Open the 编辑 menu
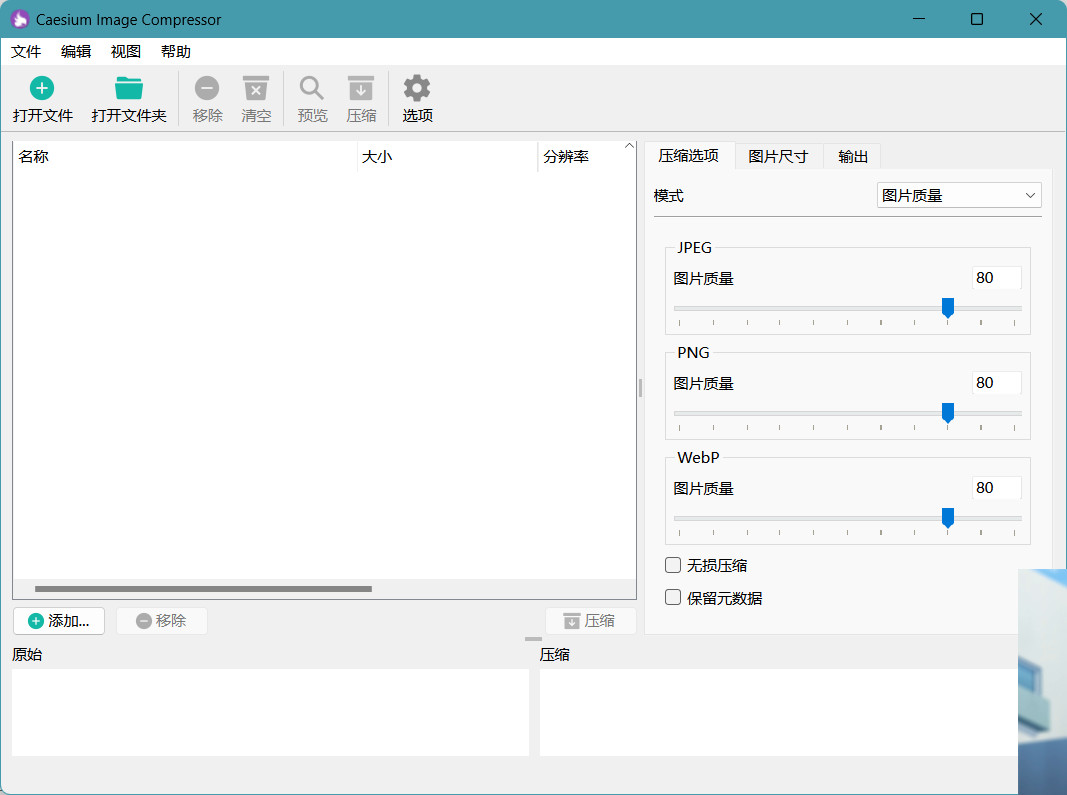Screen dimensions: 1067x795 point(76,52)
